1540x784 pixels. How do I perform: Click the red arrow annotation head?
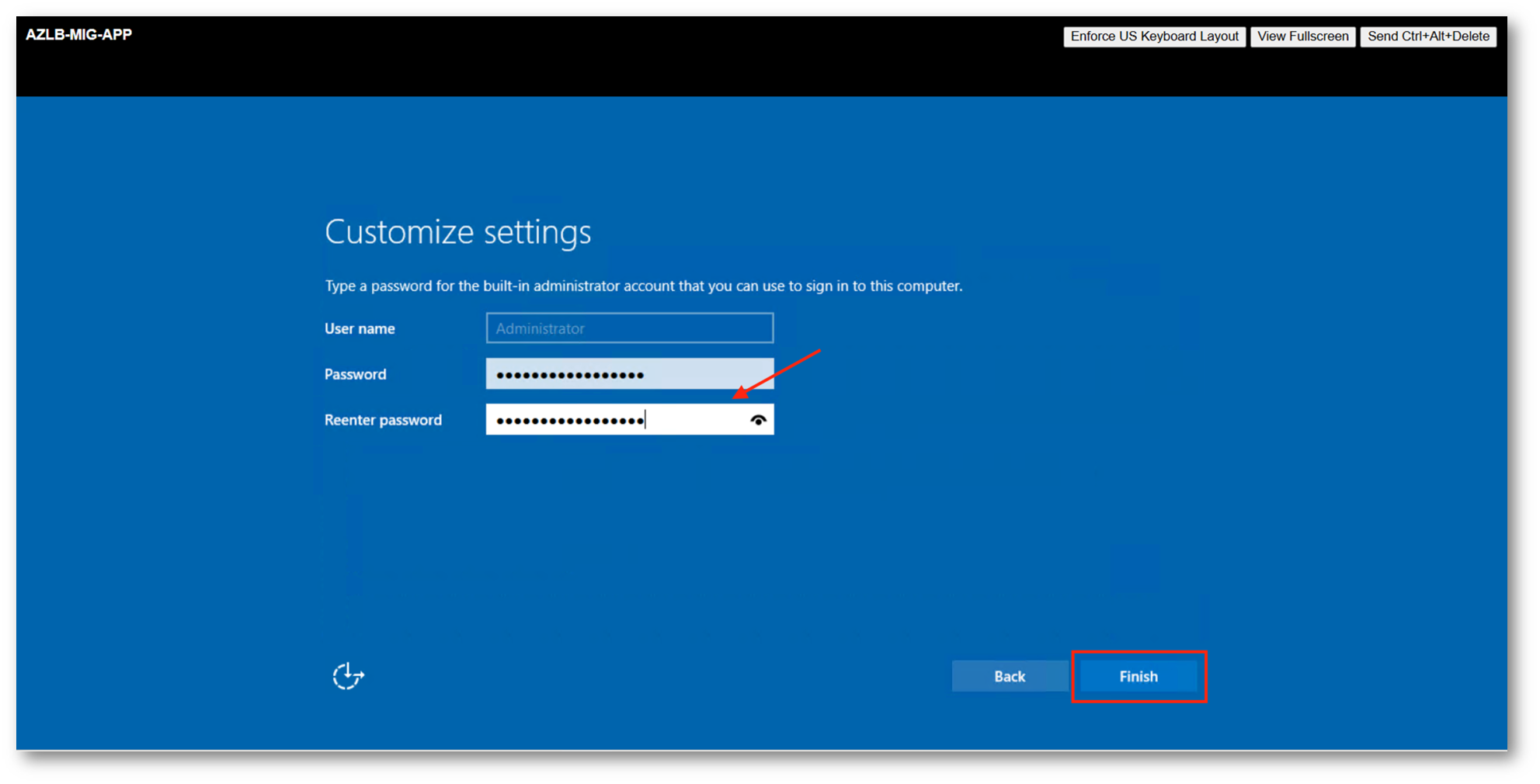(x=741, y=393)
